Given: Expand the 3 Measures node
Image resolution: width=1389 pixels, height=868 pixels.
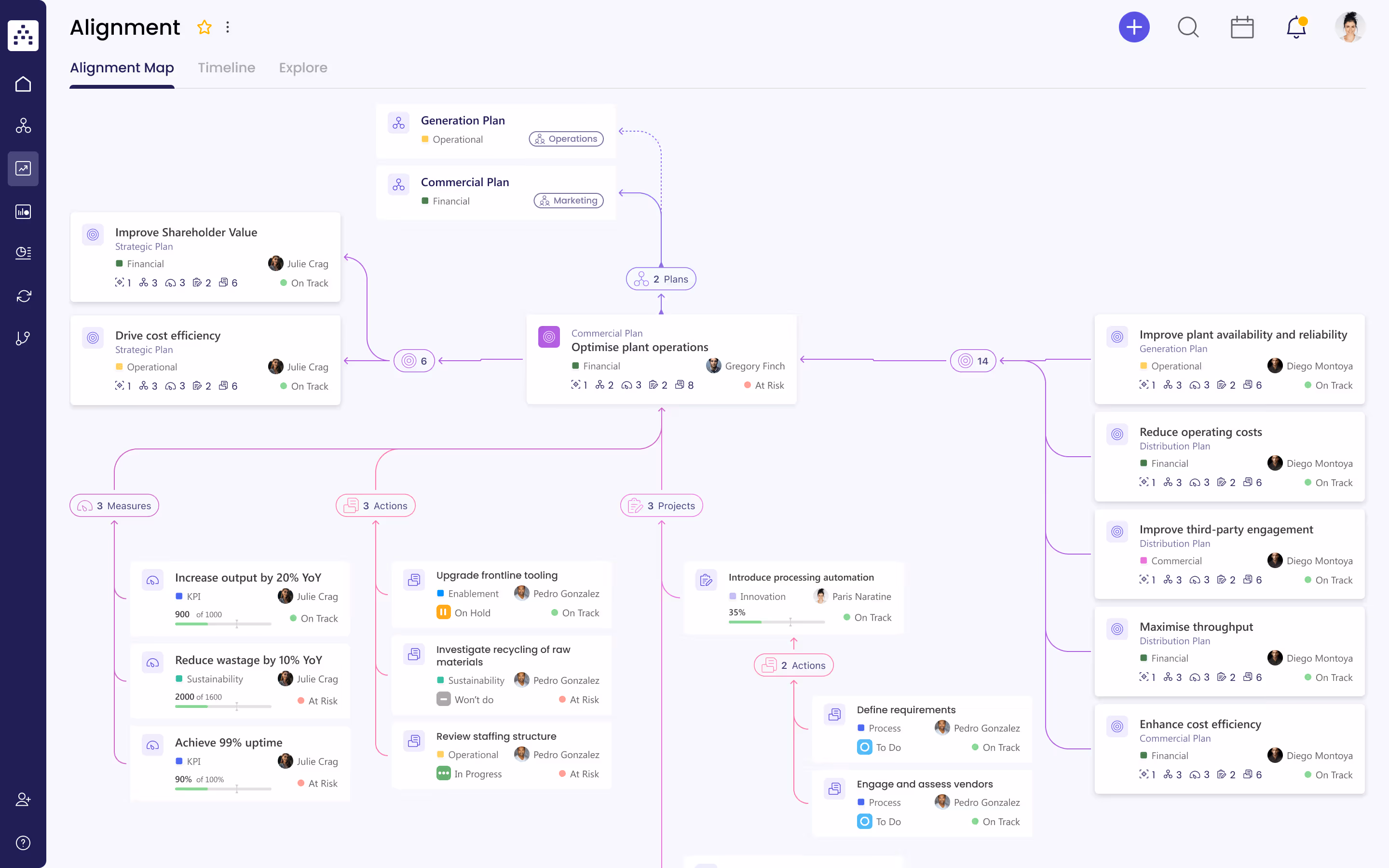Looking at the screenshot, I should (x=114, y=505).
